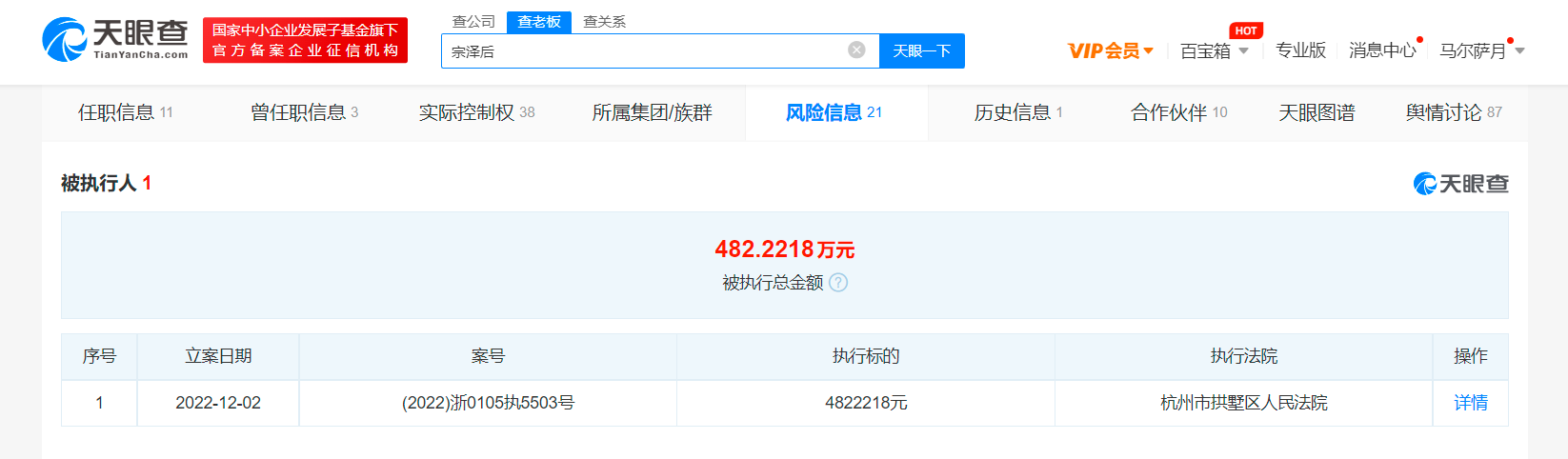Viewport: 1568px width, 459px height.
Task: Open the 实际控制权 tab
Action: (x=477, y=112)
